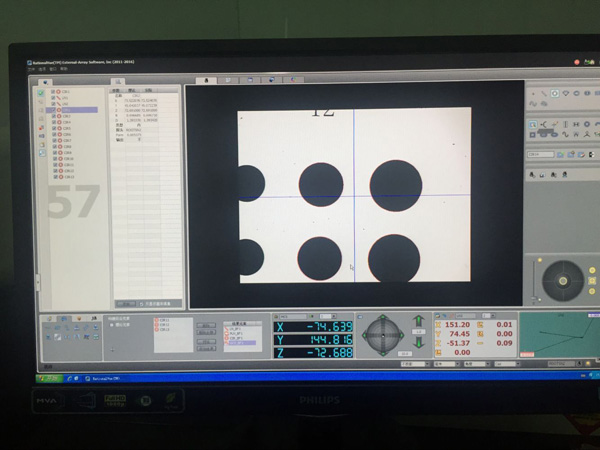Viewport: 600px width, 450px height.
Task: Click the button below the properties table
Action: 125,302
